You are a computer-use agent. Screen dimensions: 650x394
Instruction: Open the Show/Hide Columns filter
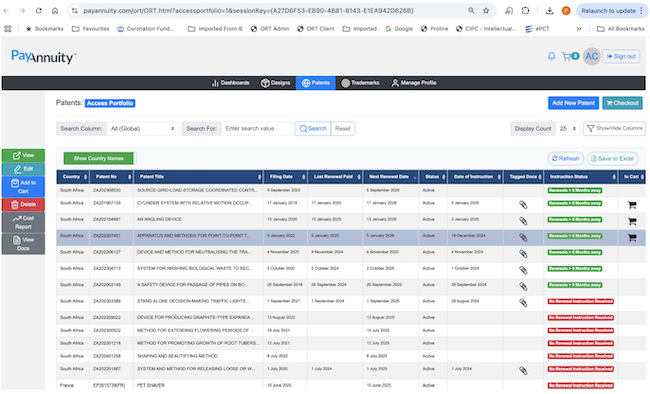[x=614, y=129]
